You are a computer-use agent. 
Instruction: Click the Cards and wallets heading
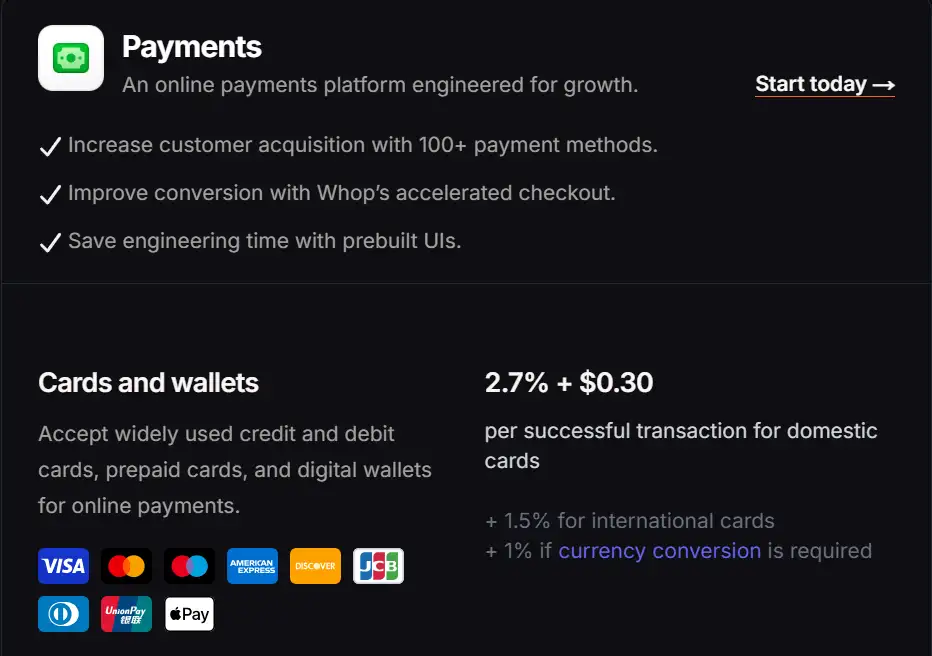coord(148,383)
